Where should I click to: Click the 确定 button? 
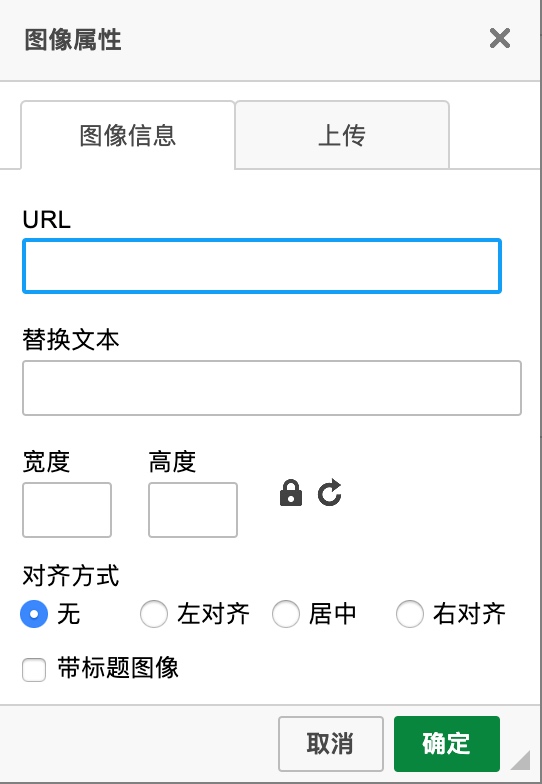click(x=446, y=744)
